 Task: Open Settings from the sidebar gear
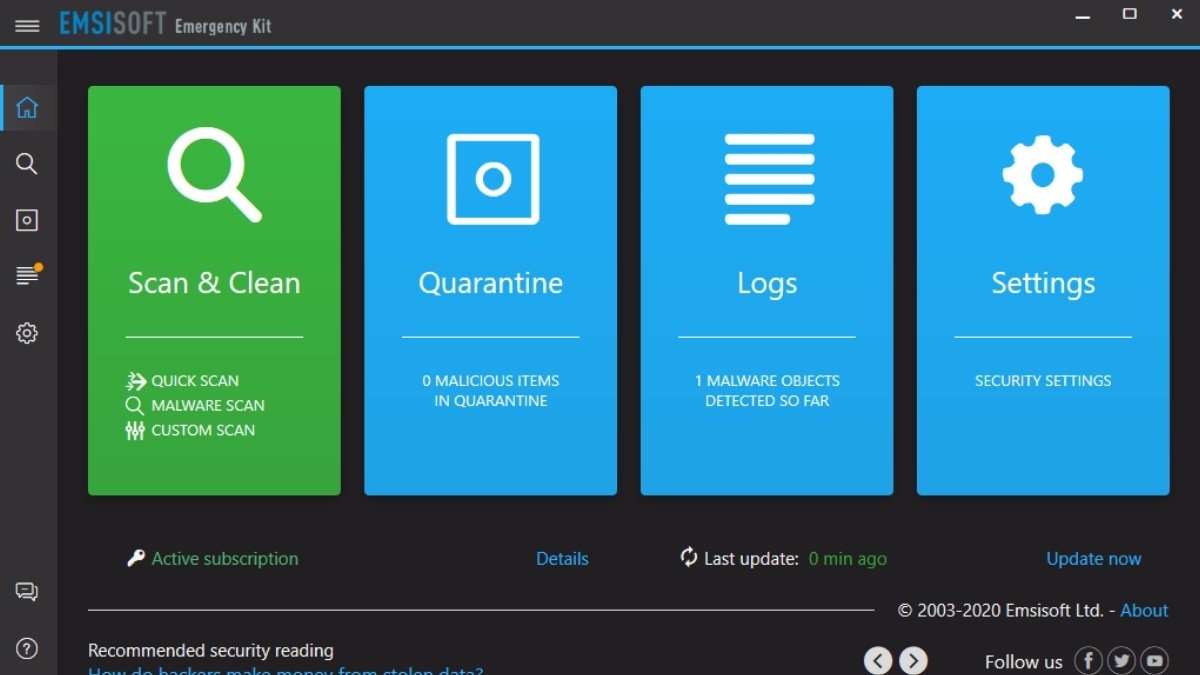point(27,333)
